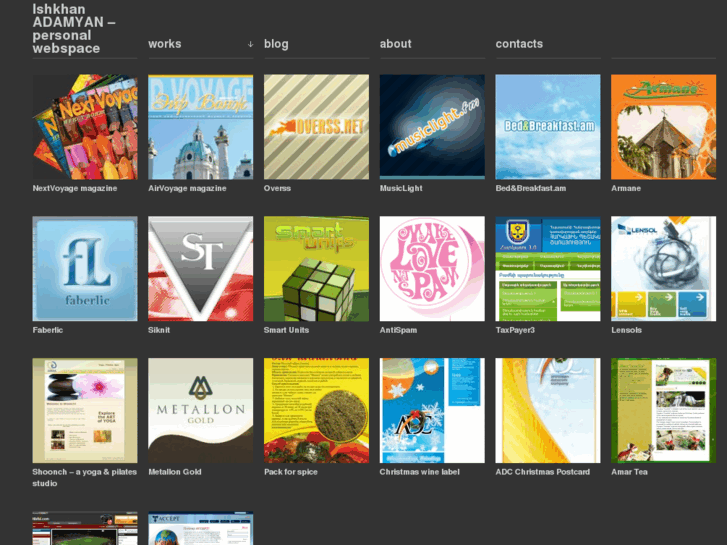Open the Shoonch yoga site thumbnail
The image size is (727, 545).
[x=85, y=410]
